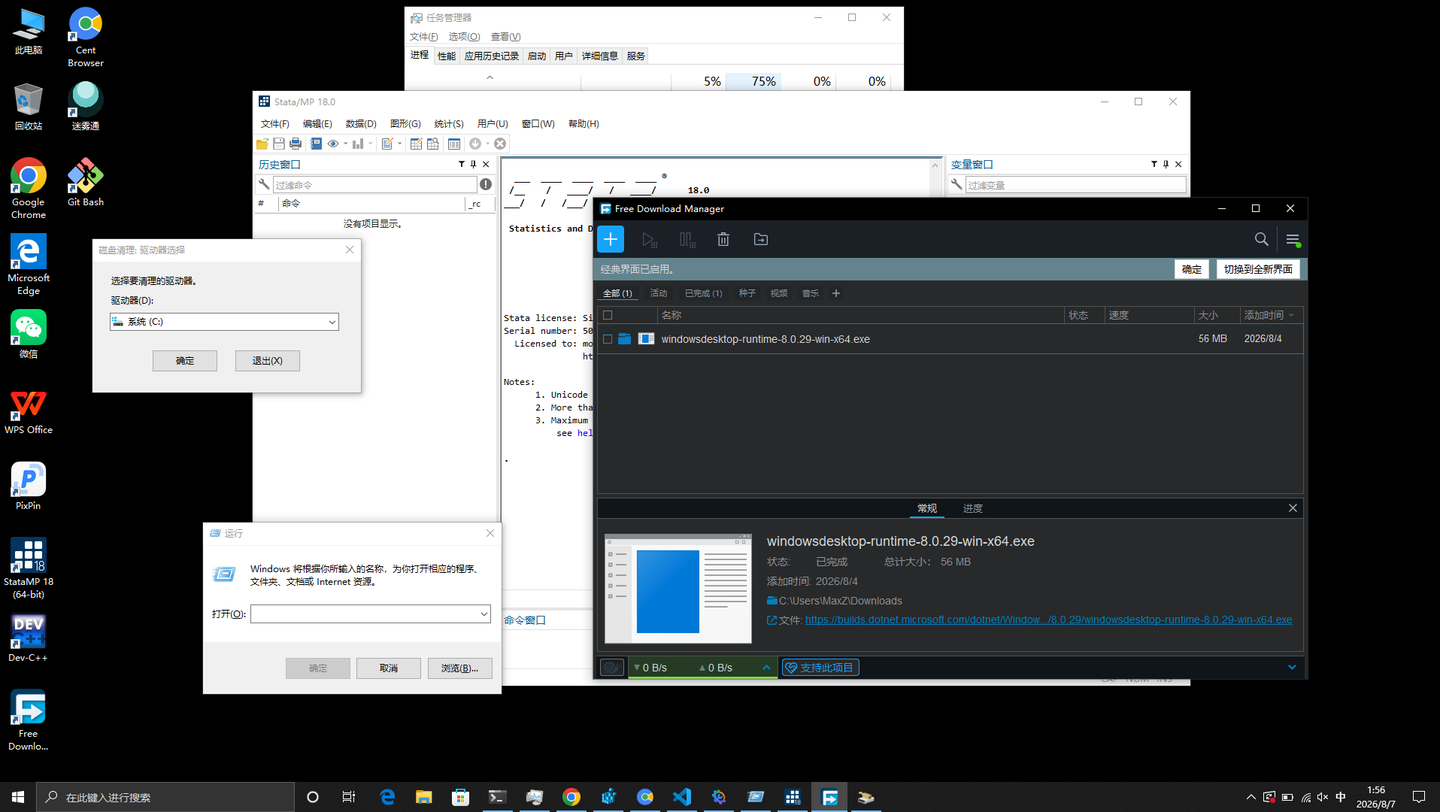Open Task View from the taskbar
This screenshot has height=812, width=1440.
tap(349, 797)
